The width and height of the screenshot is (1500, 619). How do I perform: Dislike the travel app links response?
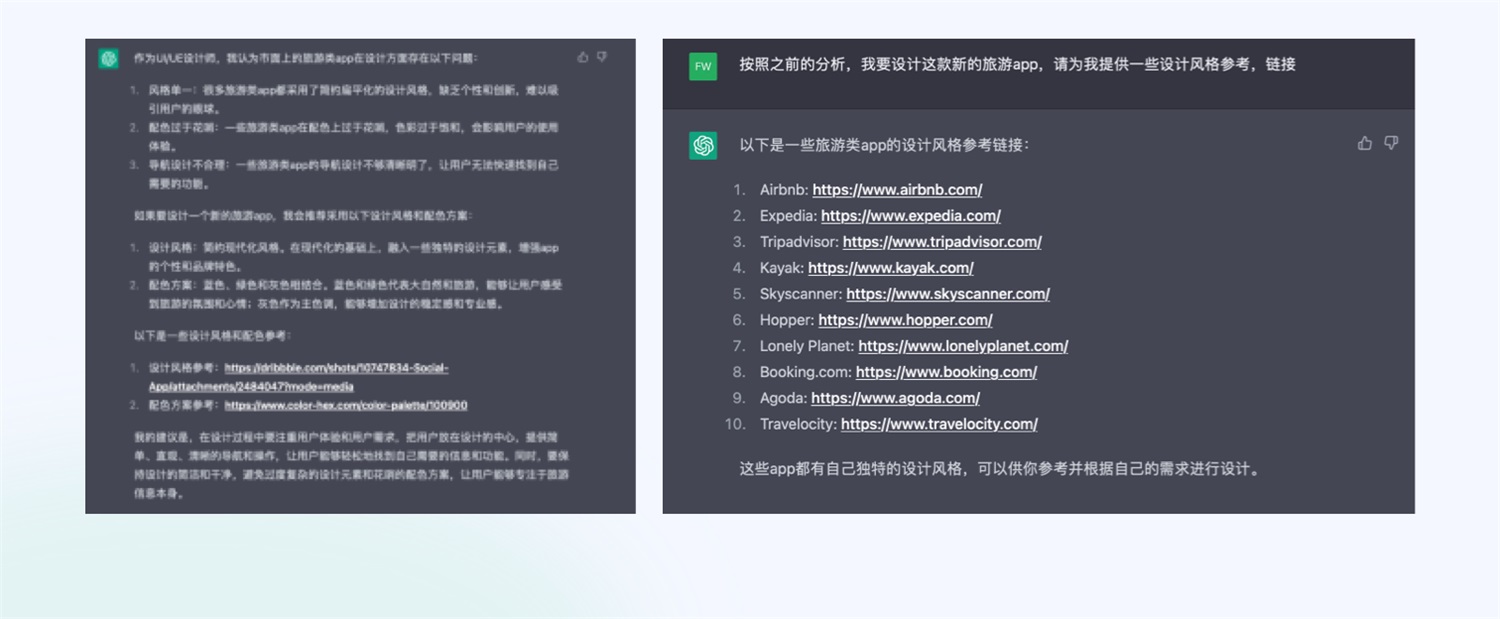[1391, 143]
